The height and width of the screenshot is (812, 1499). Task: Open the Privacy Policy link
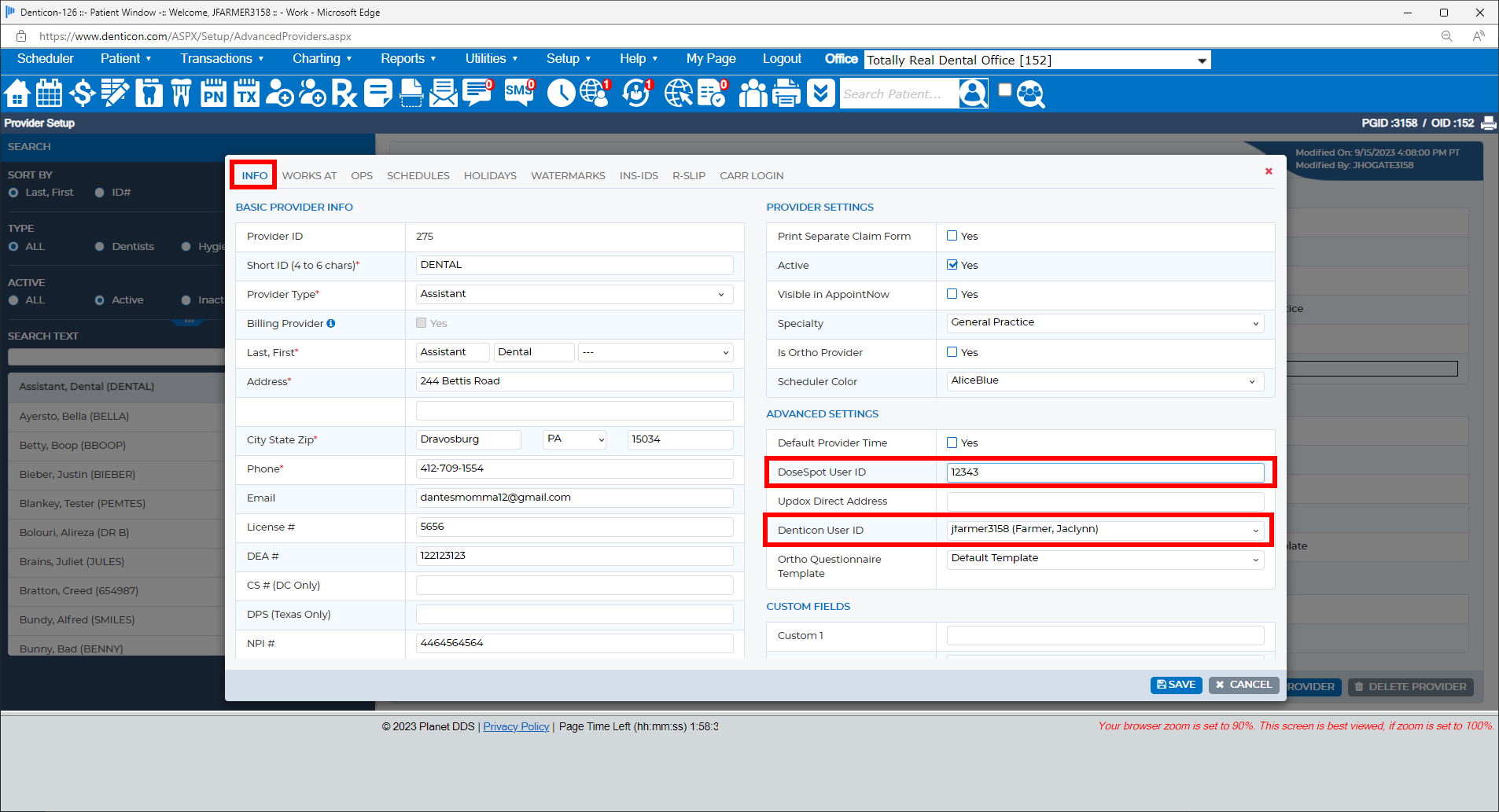pos(516,726)
